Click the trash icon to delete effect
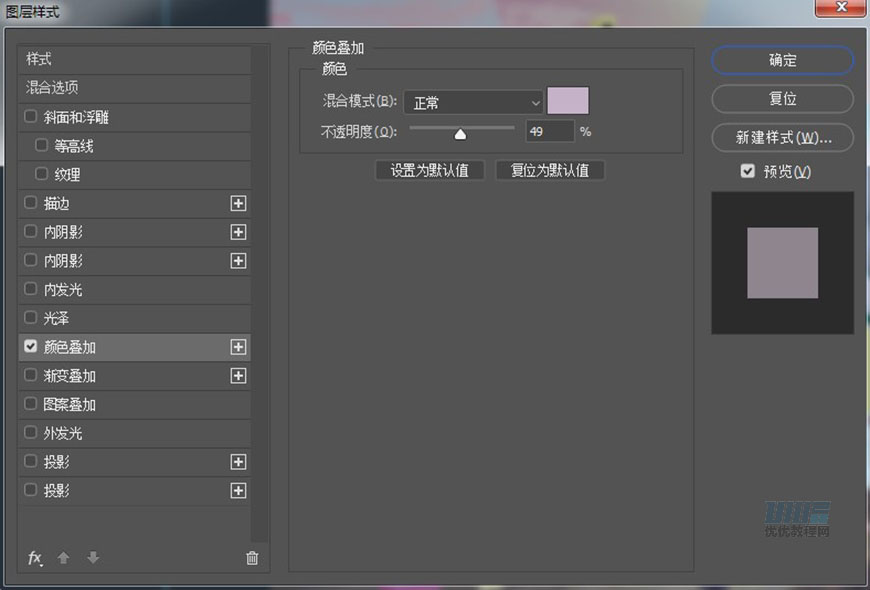 point(252,558)
